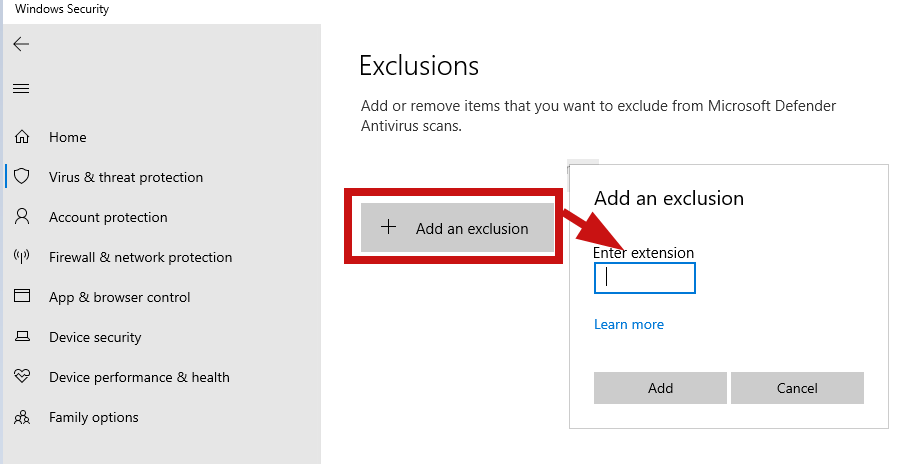Click the Account protection person icon

[x=21, y=217]
